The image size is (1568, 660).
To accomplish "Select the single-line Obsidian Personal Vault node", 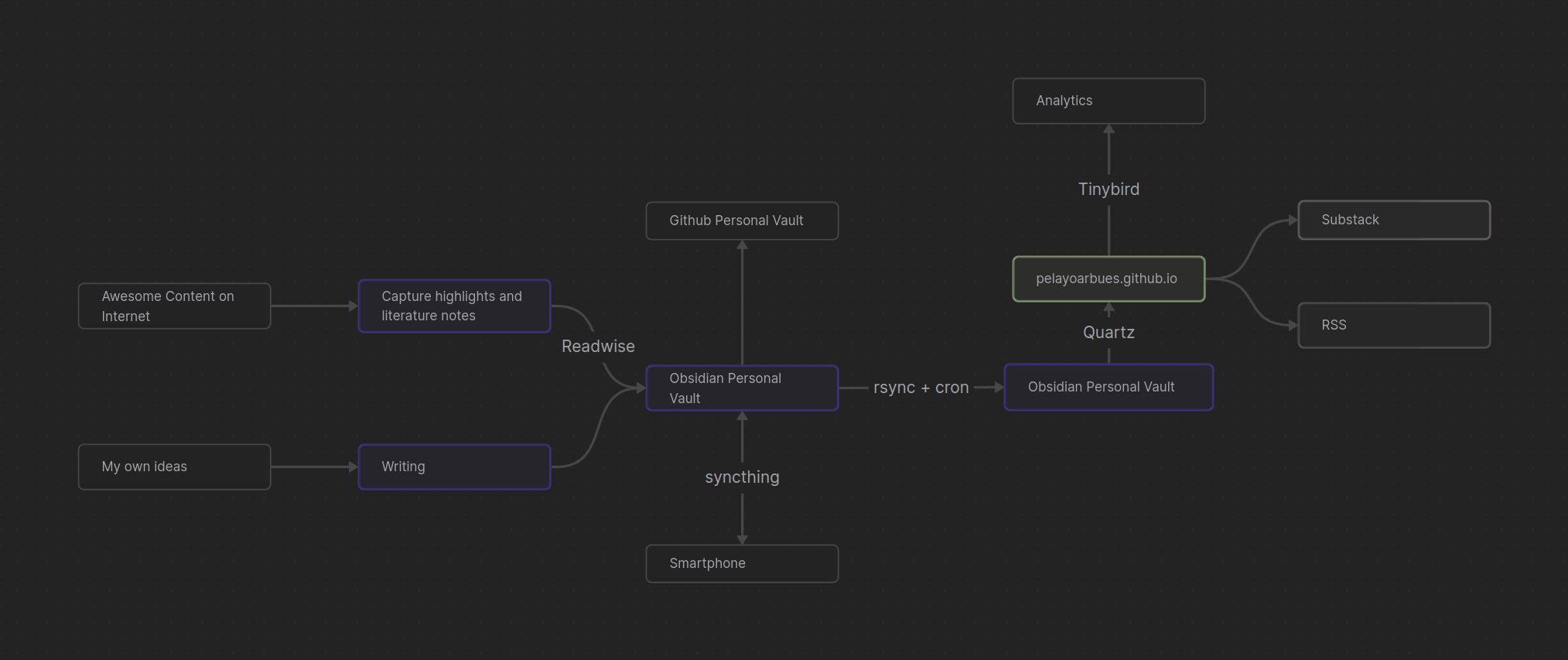I will (x=1109, y=387).
